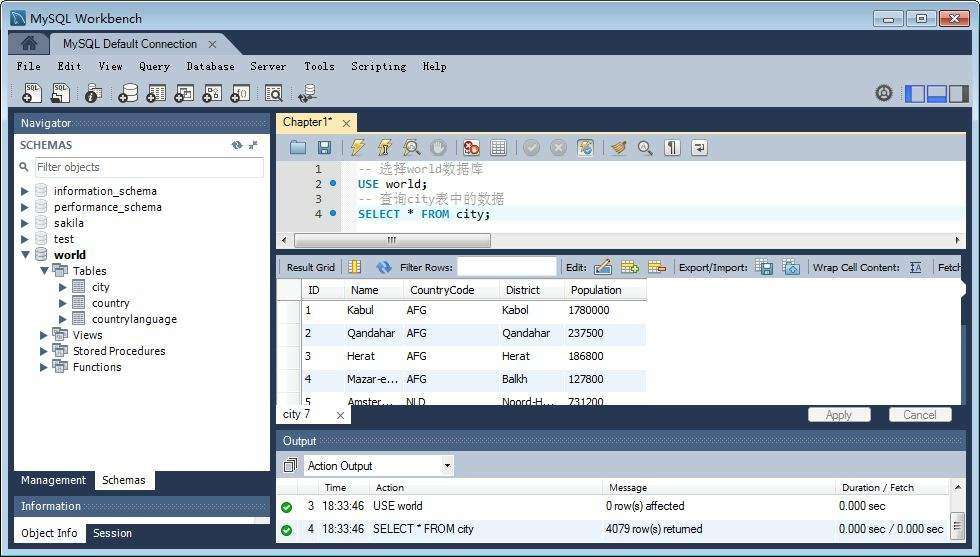Screen dimensions: 980x557
Task: Open the Action Output dropdown
Action: [x=379, y=466]
